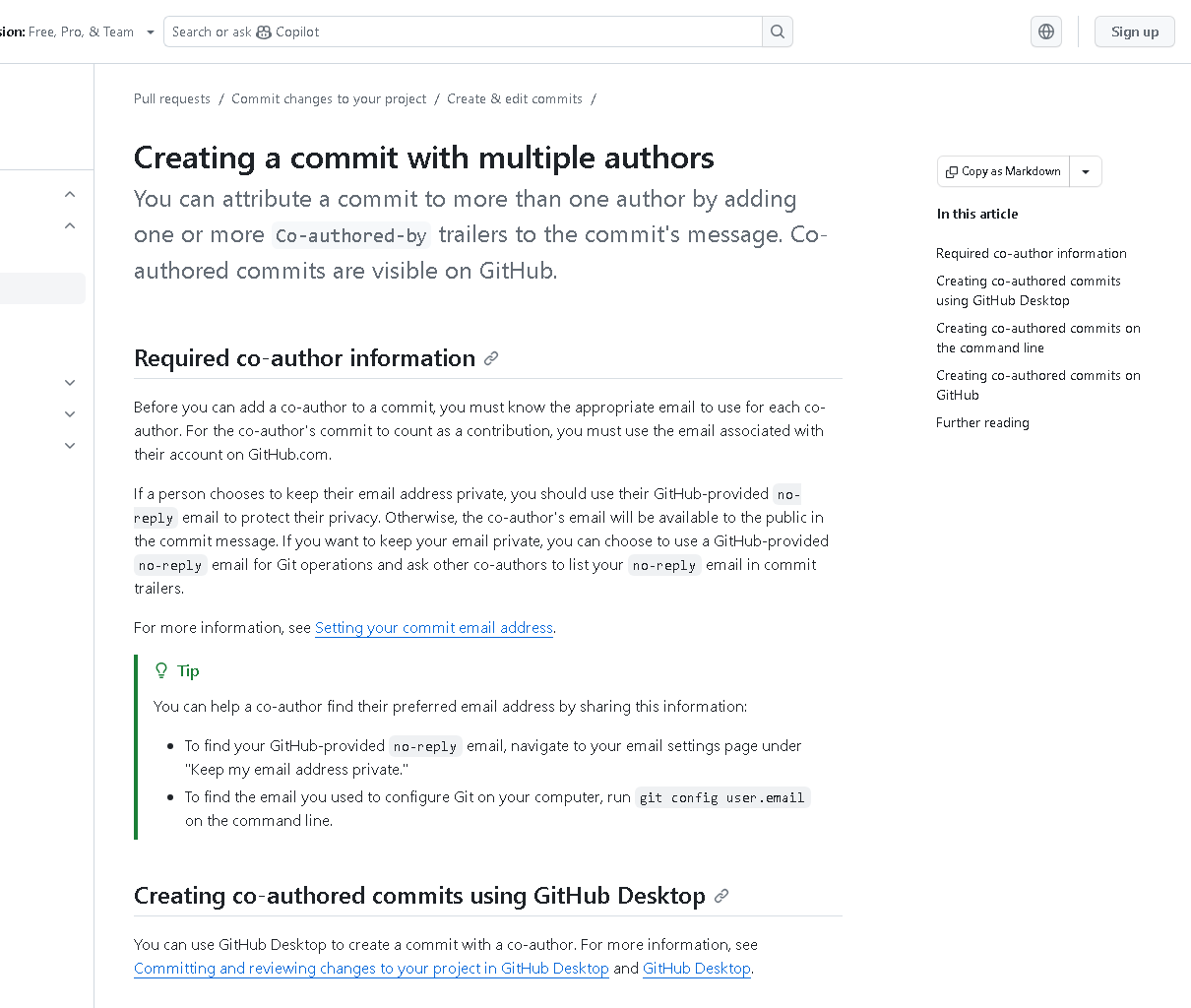
Task: Open Committing and reviewing changes in GitHub Desktop link
Action: [371, 968]
